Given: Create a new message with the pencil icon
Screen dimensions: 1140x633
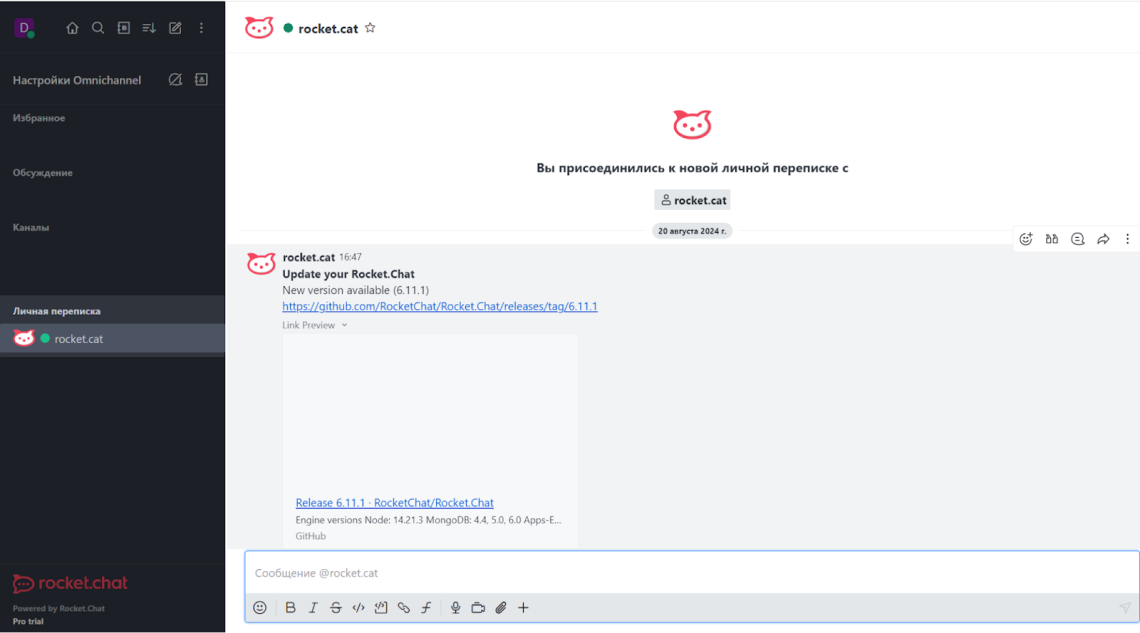Looking at the screenshot, I should tap(174, 28).
